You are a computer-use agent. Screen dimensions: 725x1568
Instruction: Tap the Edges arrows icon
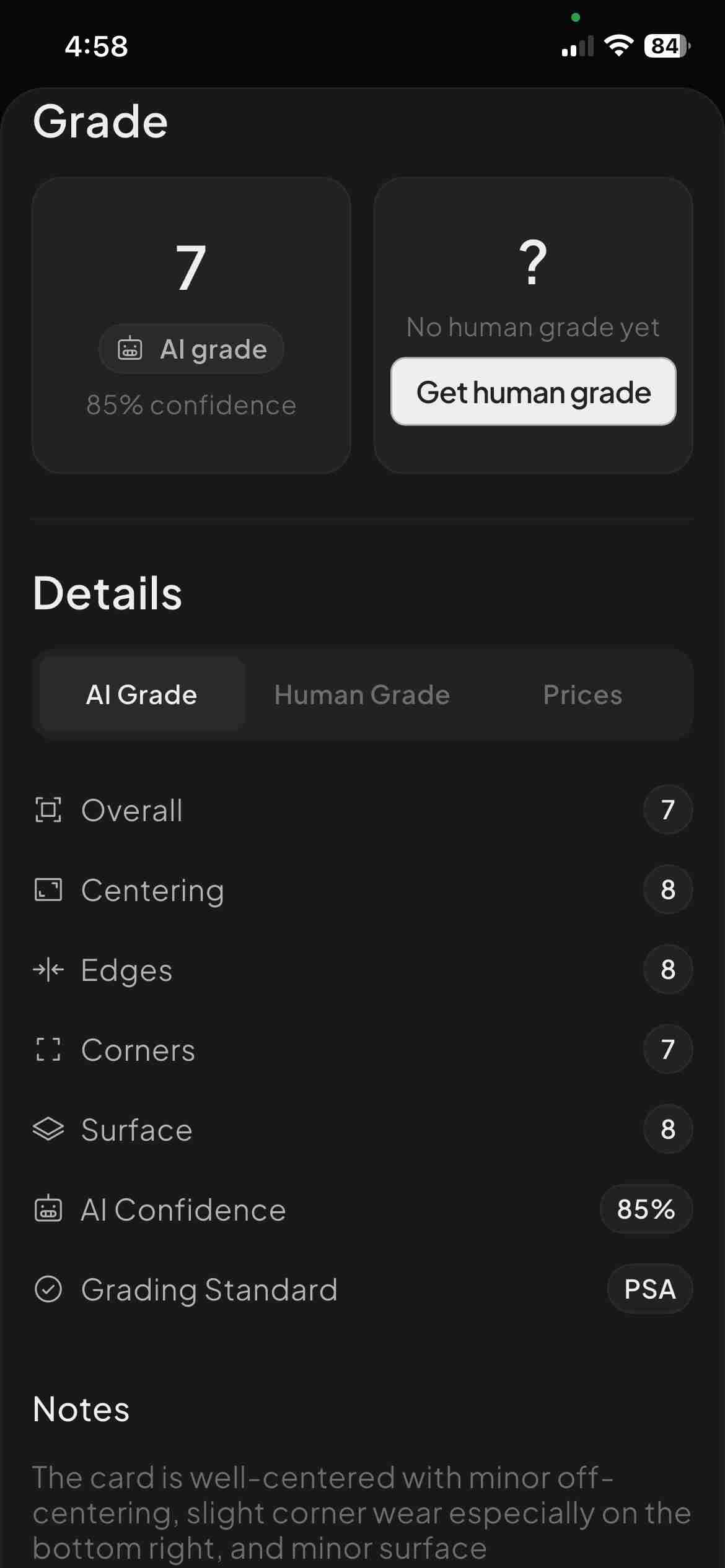48,970
